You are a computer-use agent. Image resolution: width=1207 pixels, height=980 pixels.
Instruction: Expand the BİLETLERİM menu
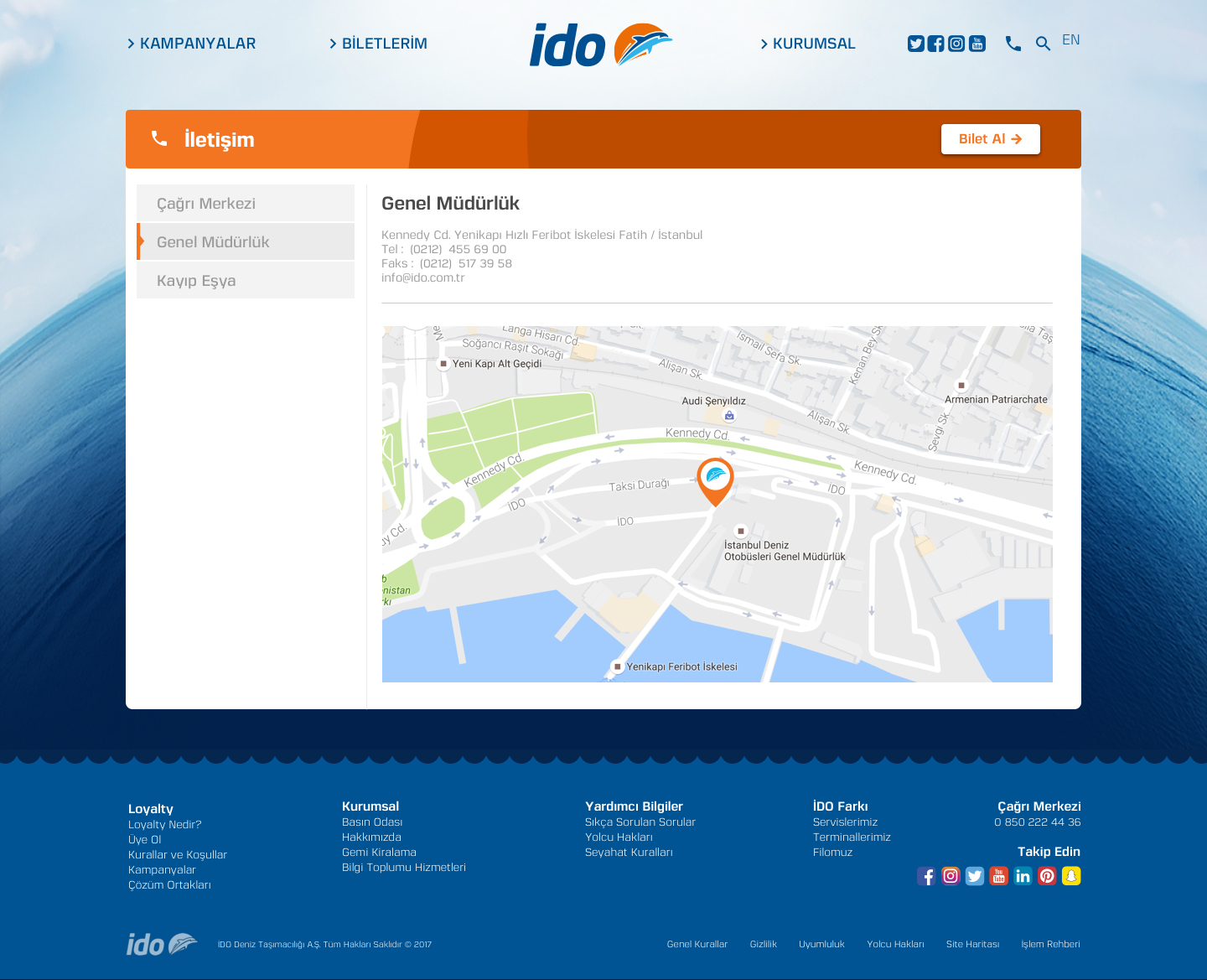[379, 44]
